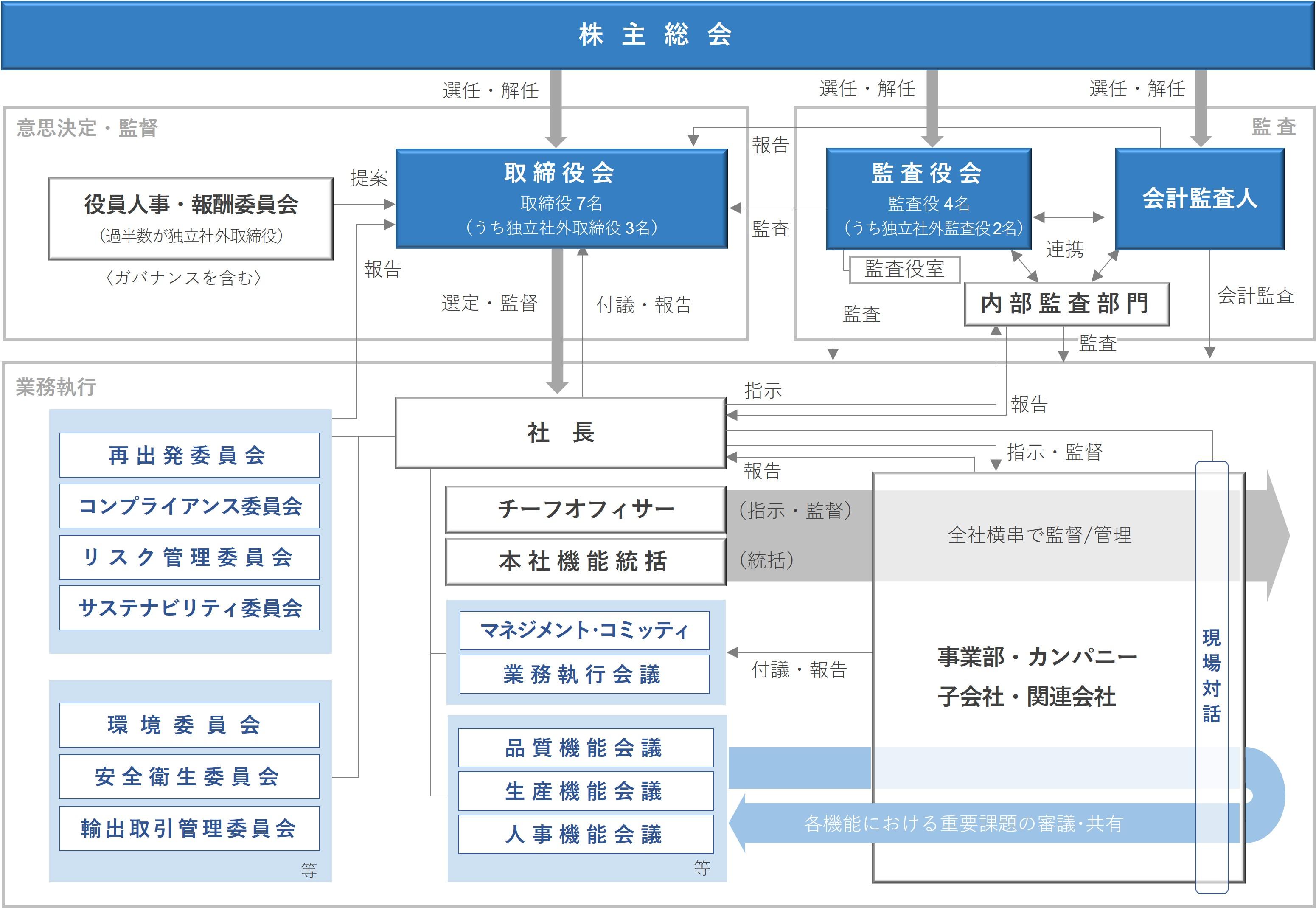Click the 役員人事・報酬委員会 box
Image resolution: width=1316 pixels, height=908 pixels.
click(x=191, y=219)
